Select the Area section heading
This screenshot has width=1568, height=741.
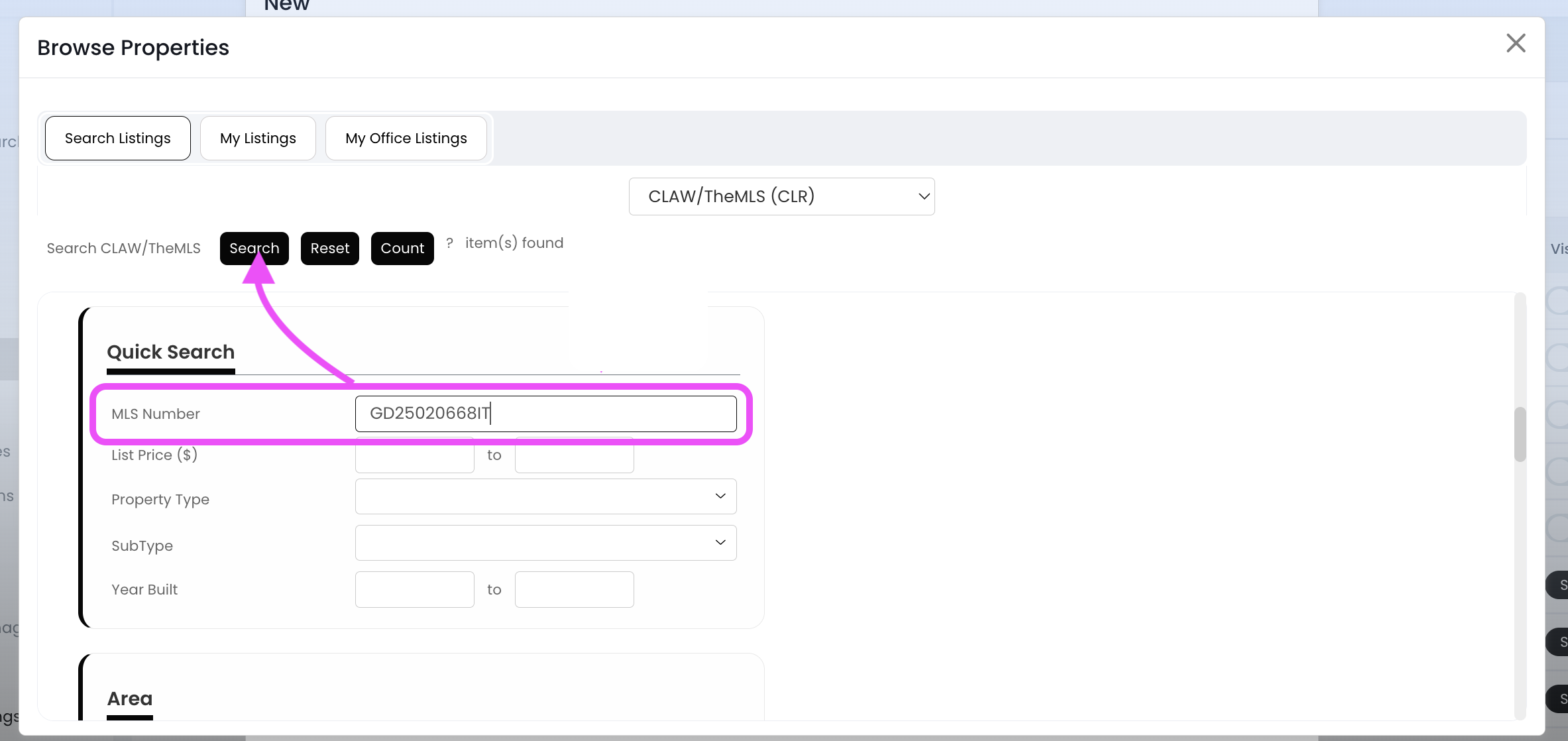point(130,699)
